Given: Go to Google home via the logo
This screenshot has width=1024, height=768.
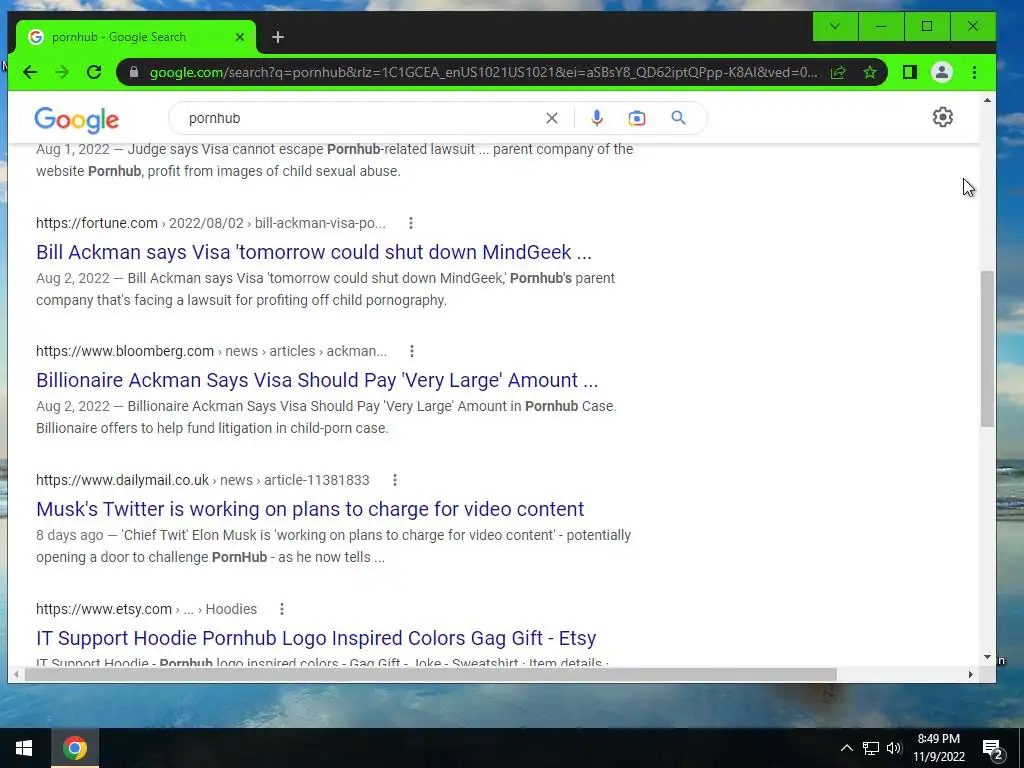Looking at the screenshot, I should pyautogui.click(x=76, y=120).
